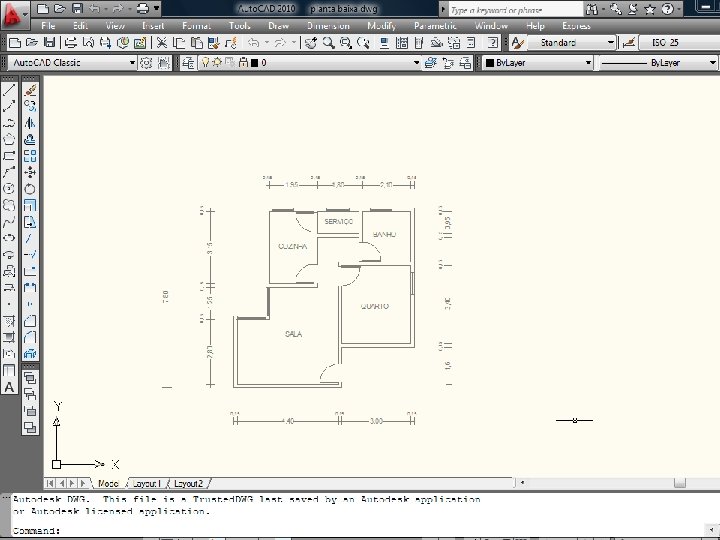Select the Offset tool
This screenshot has height=540, width=720.
(30, 139)
